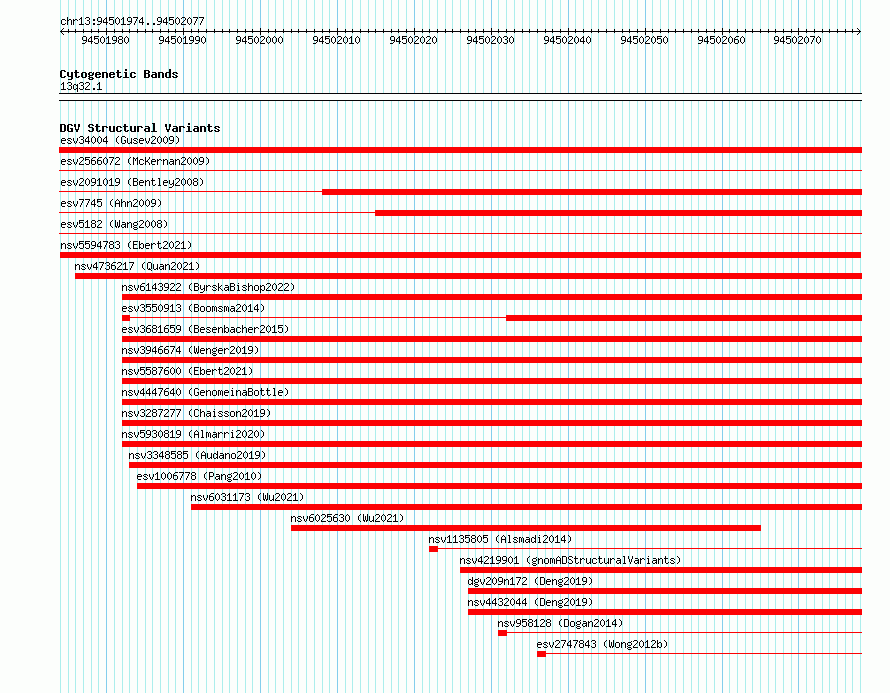Click esv2747843 (Wong2012b) label
890x693 pixels.
tap(602, 644)
